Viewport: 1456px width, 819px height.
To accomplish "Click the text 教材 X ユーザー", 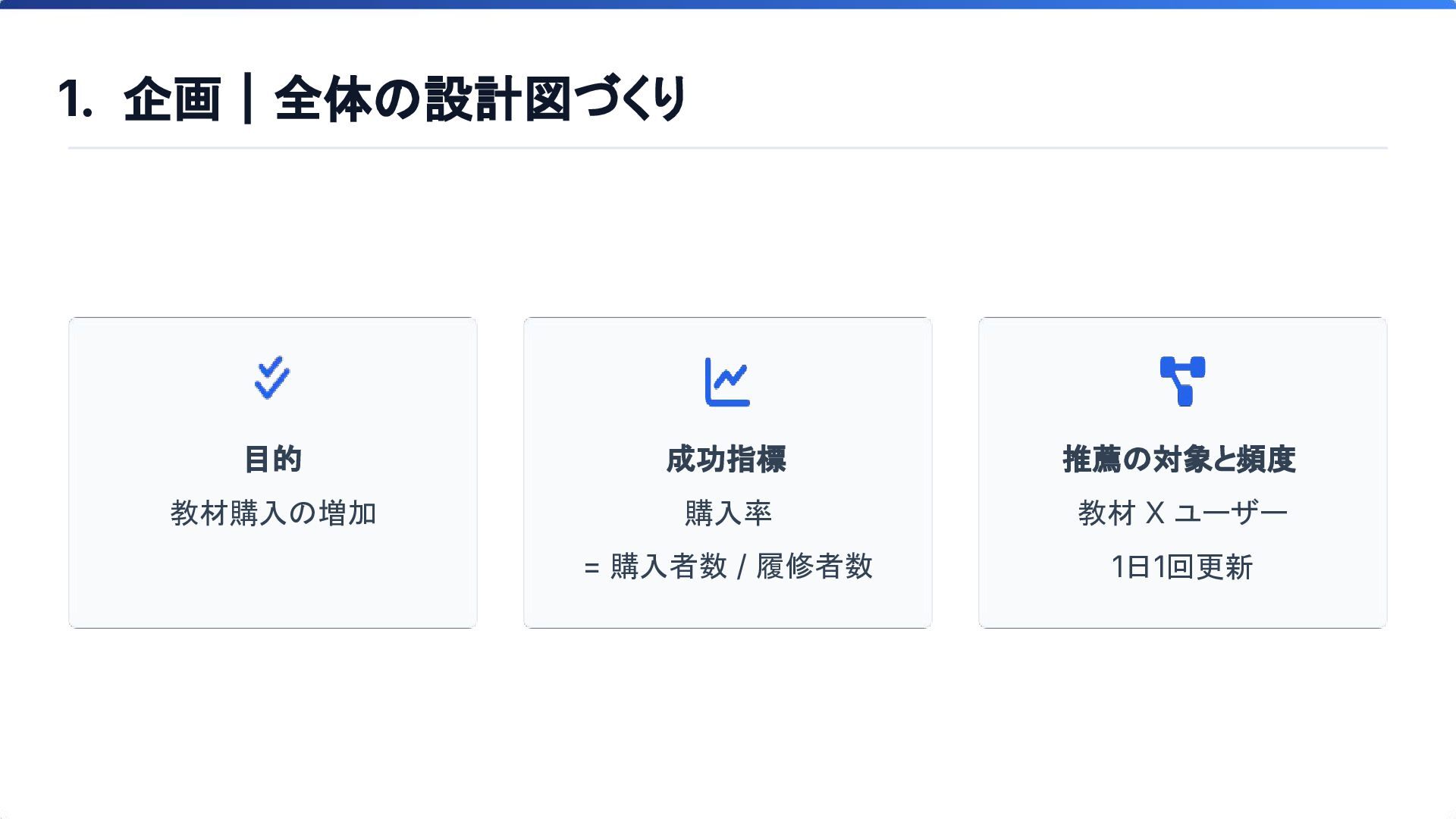I will click(x=1182, y=513).
